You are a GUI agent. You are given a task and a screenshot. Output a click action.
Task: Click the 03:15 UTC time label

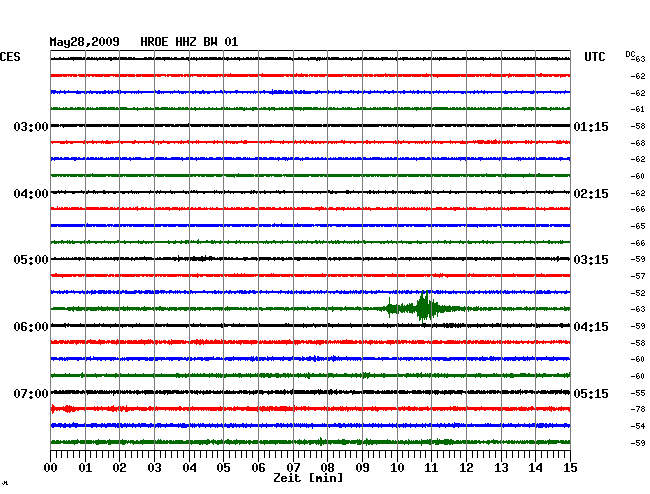(x=591, y=260)
